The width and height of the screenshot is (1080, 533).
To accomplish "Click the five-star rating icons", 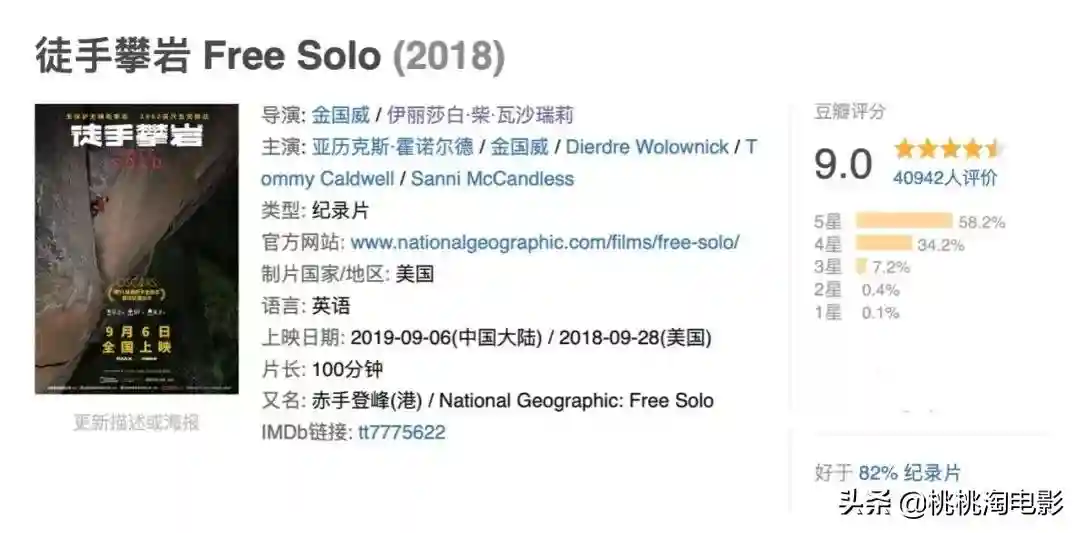I will 947,150.
